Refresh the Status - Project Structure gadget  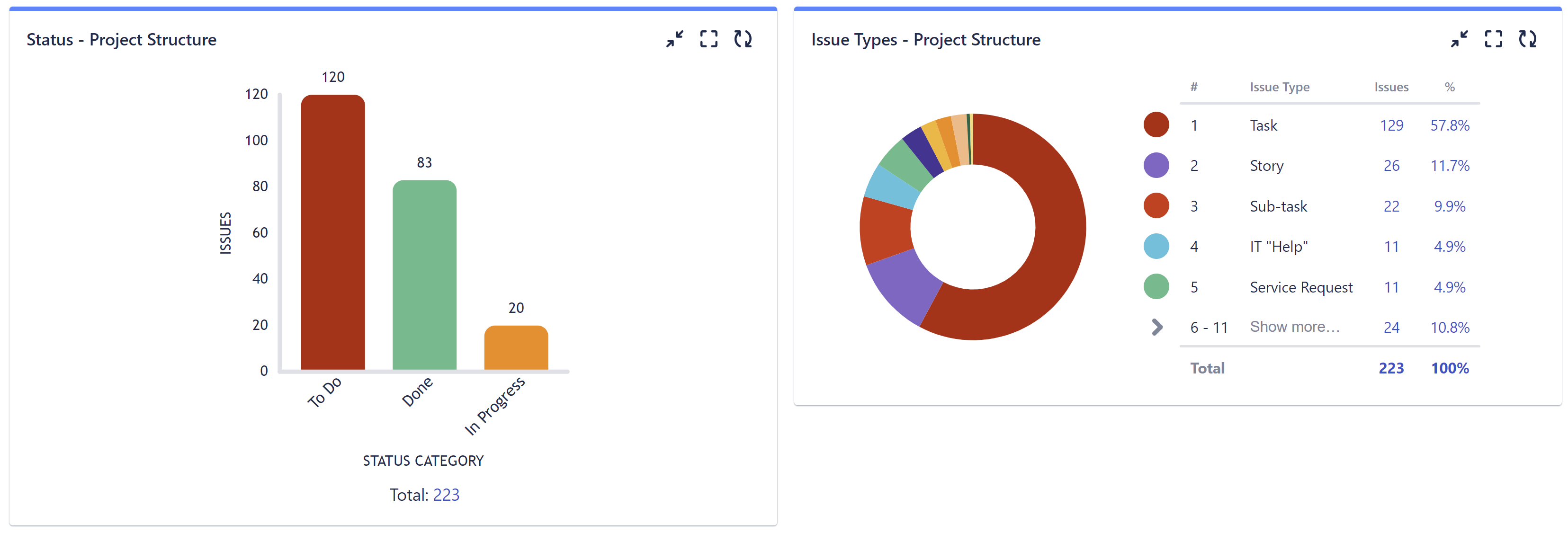pyautogui.click(x=744, y=39)
